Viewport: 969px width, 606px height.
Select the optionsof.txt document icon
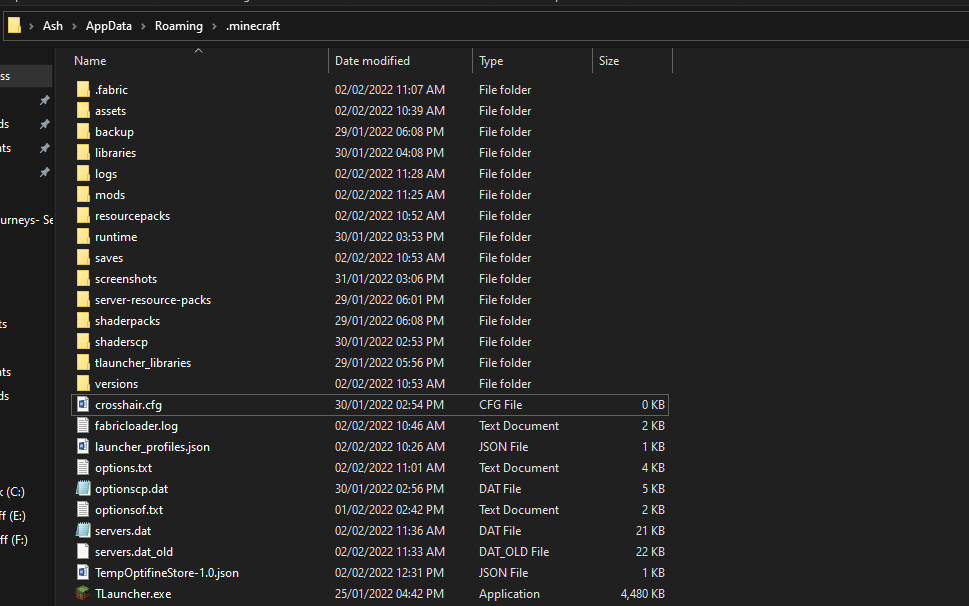pyautogui.click(x=83, y=510)
